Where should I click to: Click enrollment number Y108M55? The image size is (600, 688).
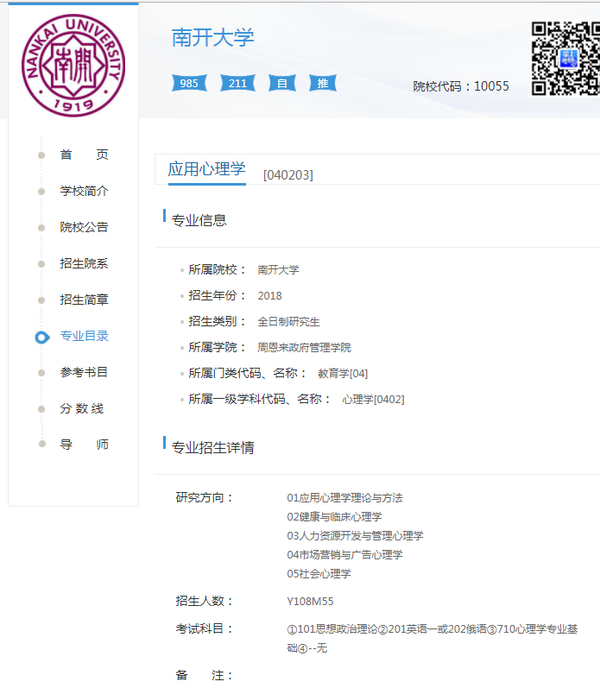point(310,601)
